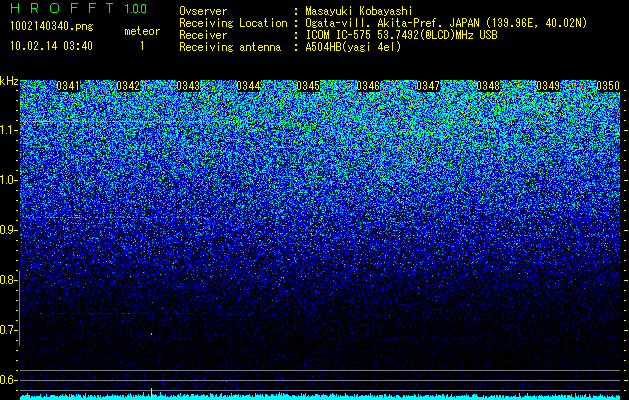Click the 0349 time marker
629x400 pixels.
548,86
